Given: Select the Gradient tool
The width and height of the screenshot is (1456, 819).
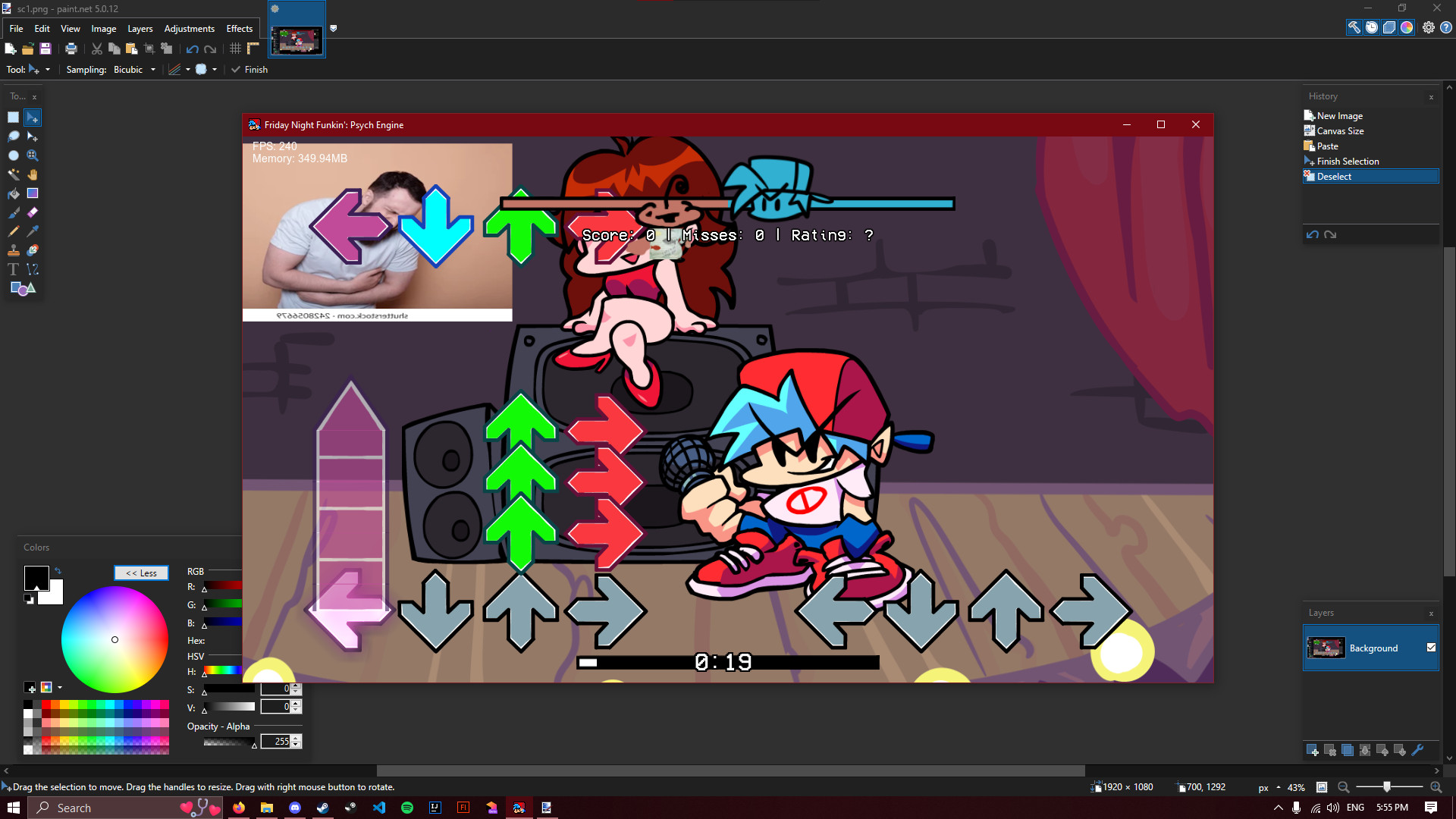Looking at the screenshot, I should (33, 193).
